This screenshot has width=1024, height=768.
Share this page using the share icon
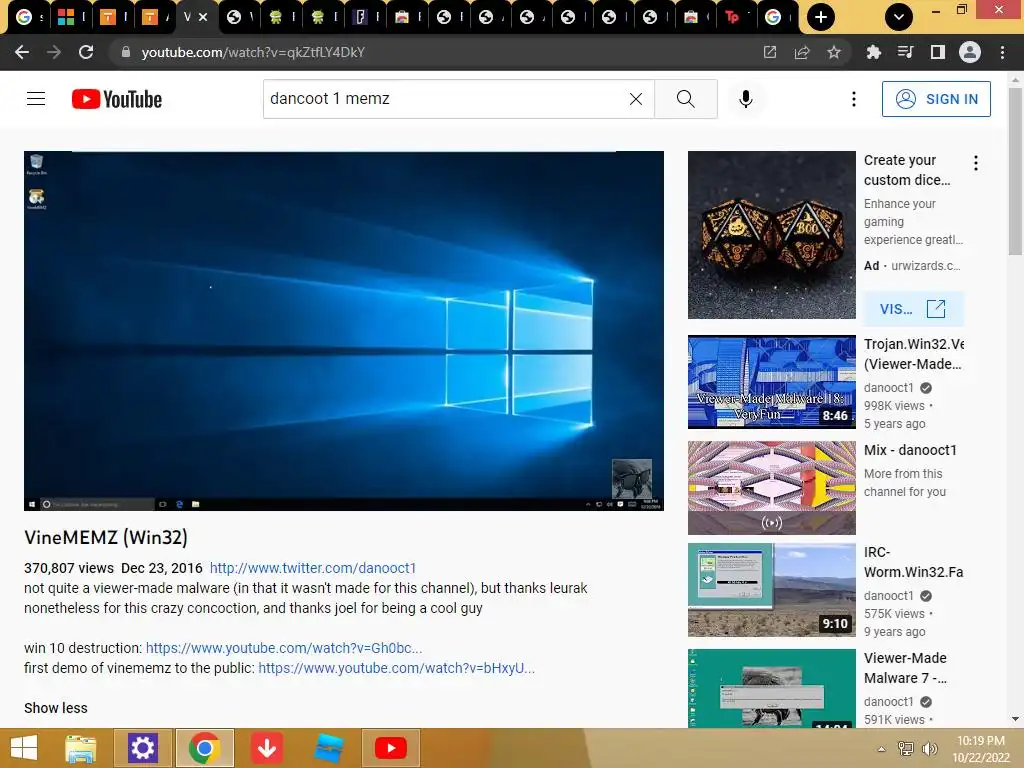[802, 52]
